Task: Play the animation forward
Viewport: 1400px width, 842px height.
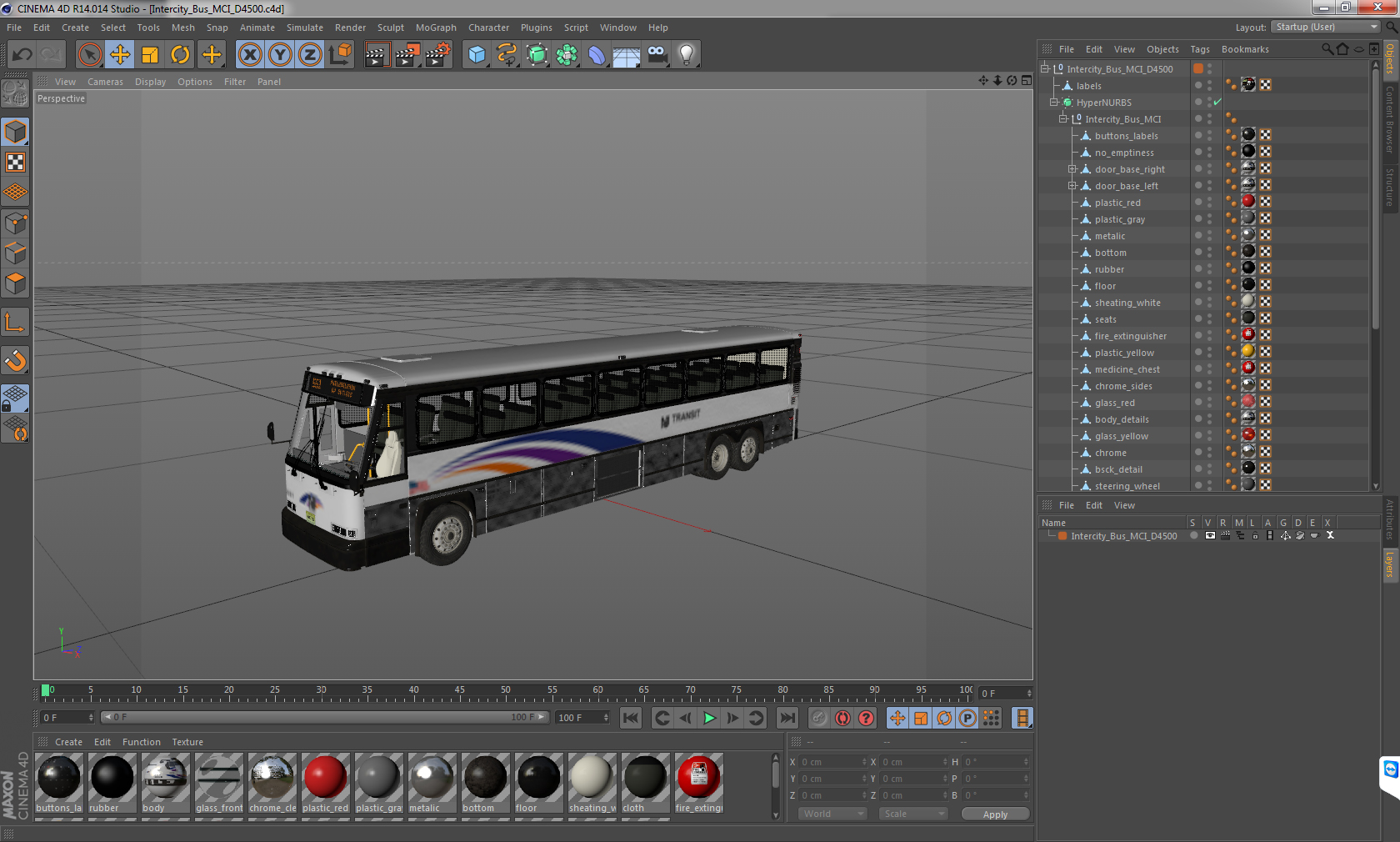Action: click(709, 718)
